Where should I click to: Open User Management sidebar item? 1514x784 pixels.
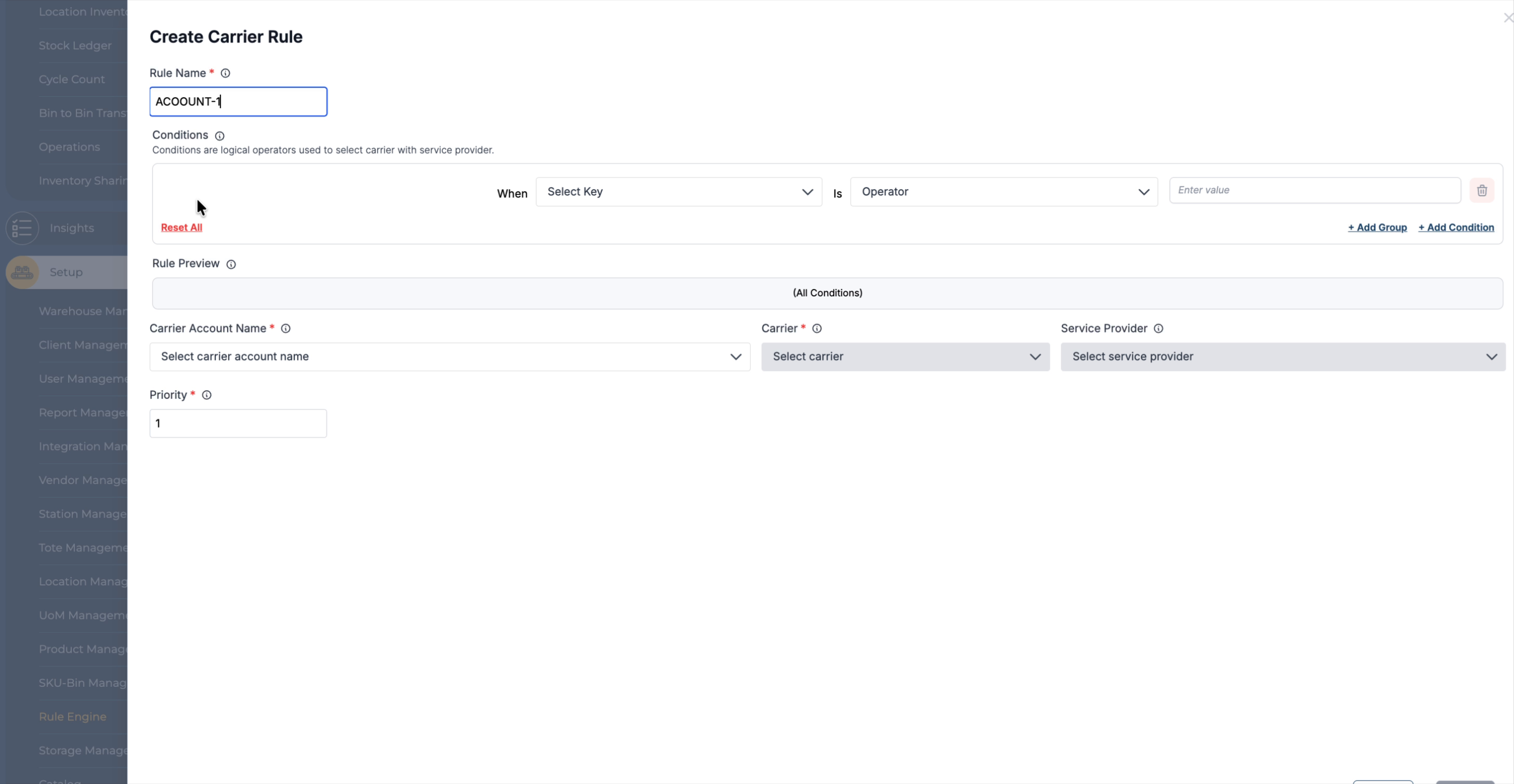coord(83,379)
